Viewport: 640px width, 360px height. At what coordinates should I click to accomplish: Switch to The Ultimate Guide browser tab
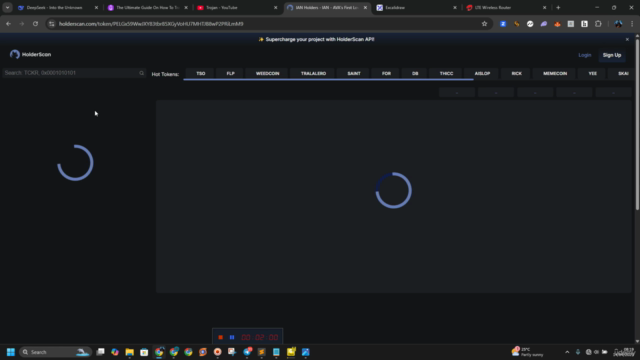pyautogui.click(x=147, y=7)
